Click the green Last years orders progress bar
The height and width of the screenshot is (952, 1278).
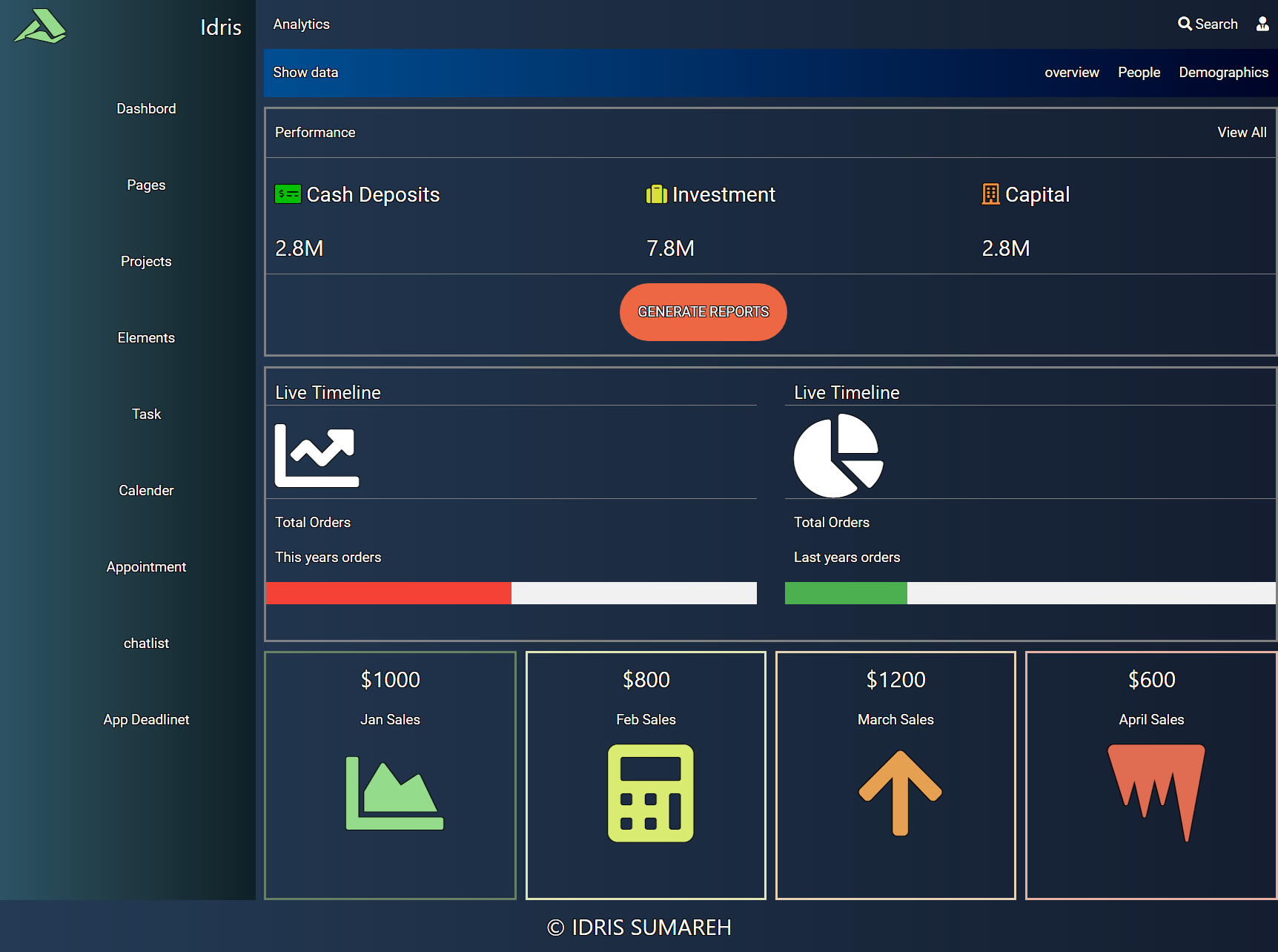coord(846,593)
